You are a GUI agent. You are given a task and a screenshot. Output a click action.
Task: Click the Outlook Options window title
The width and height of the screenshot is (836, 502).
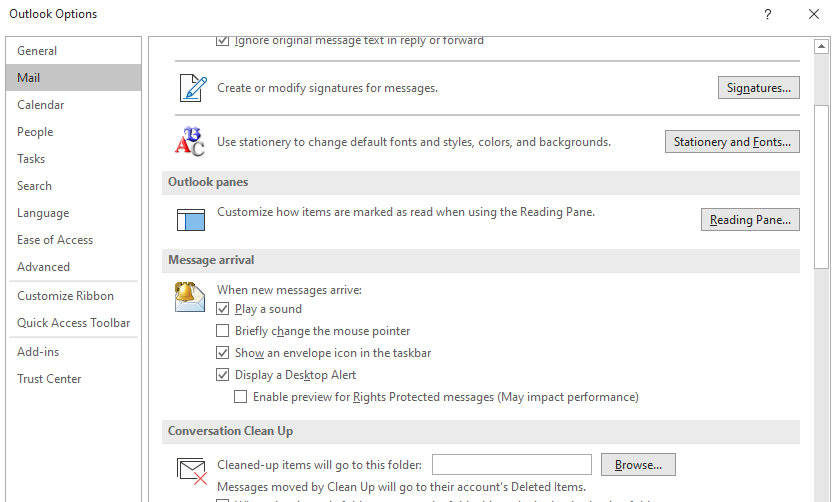53,14
